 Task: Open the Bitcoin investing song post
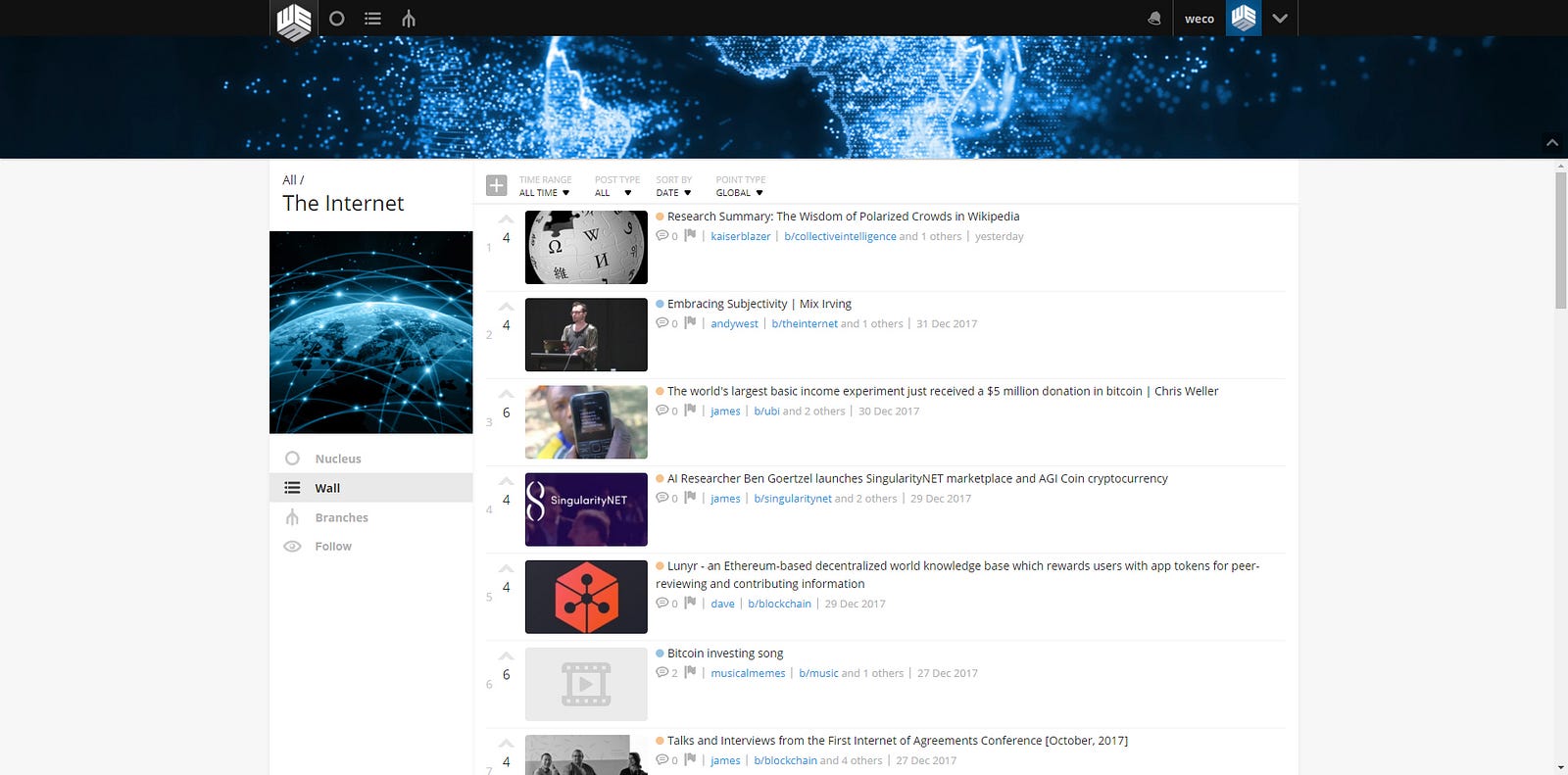[725, 654]
